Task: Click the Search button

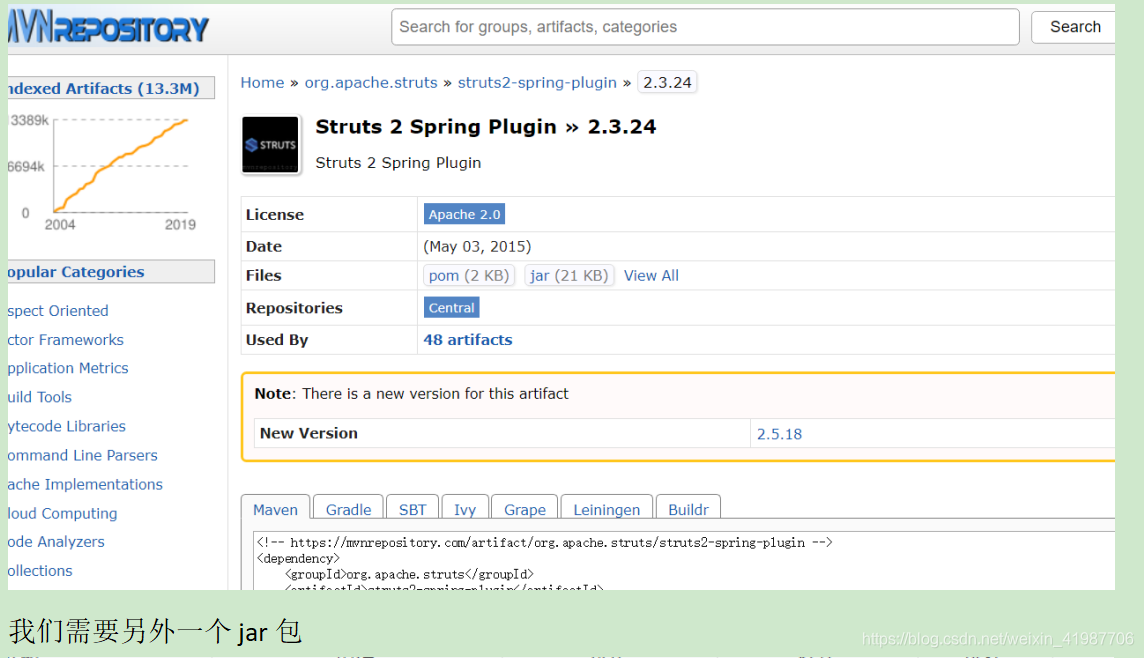Action: coord(1073,27)
